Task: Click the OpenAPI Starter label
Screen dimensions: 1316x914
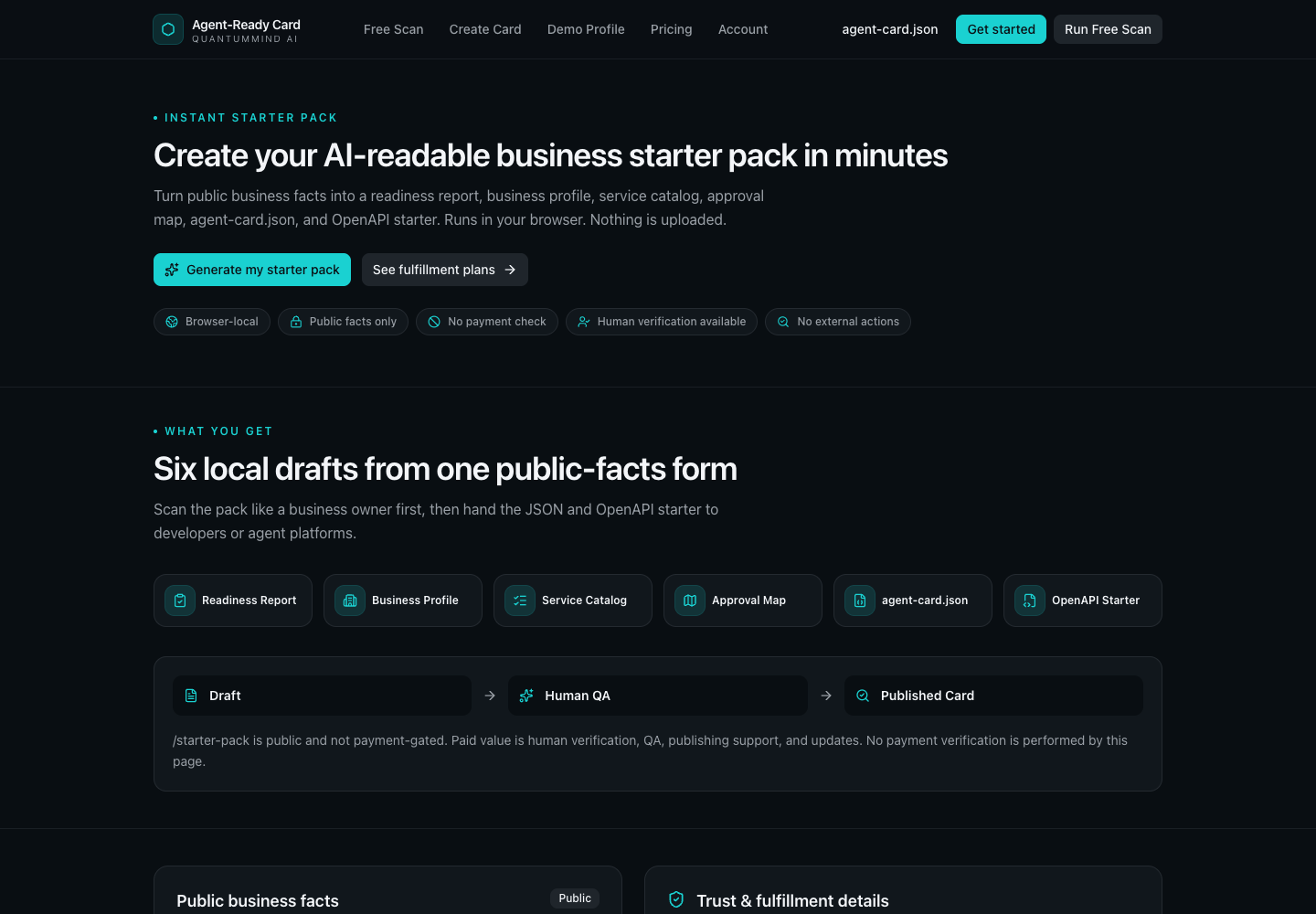Action: click(1096, 600)
